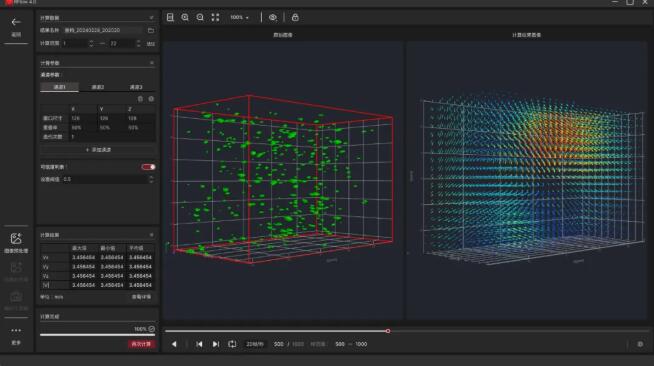This screenshot has height=366, width=654.
Task: Select the first pass tab
Action: [59, 87]
